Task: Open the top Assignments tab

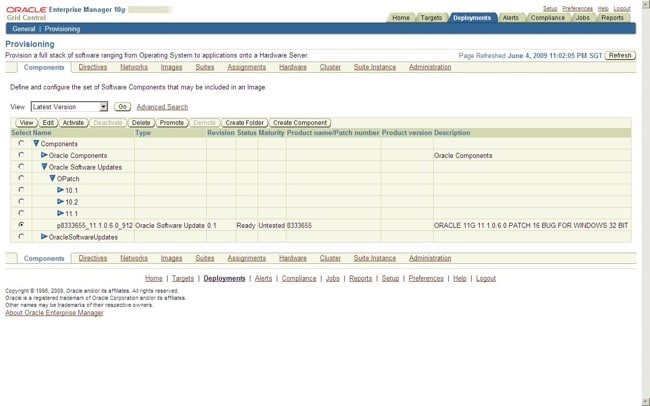Action: pyautogui.click(x=247, y=67)
